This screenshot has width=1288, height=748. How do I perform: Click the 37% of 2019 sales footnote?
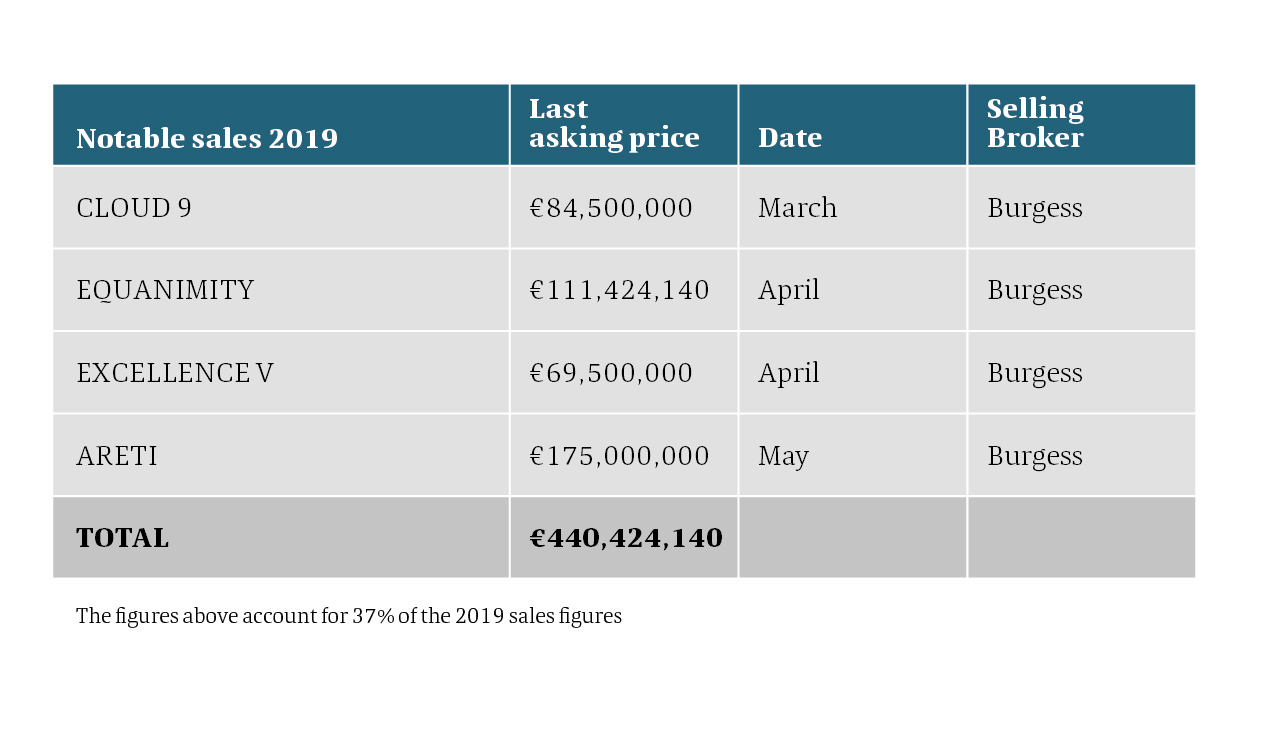pyautogui.click(x=349, y=616)
